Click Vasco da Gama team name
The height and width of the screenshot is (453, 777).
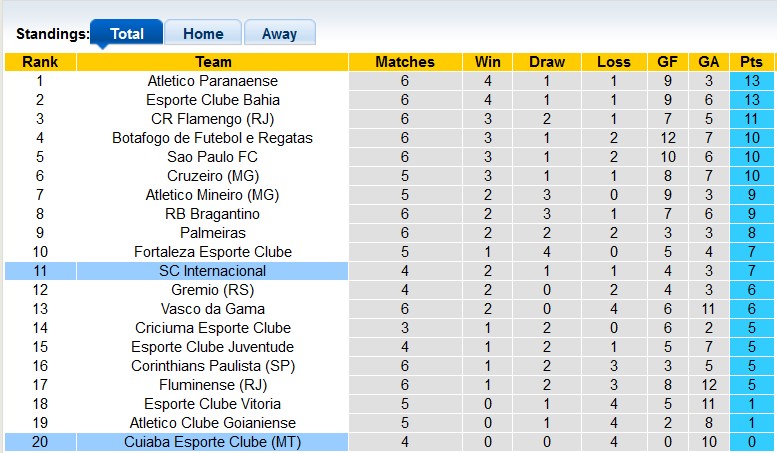pos(212,309)
